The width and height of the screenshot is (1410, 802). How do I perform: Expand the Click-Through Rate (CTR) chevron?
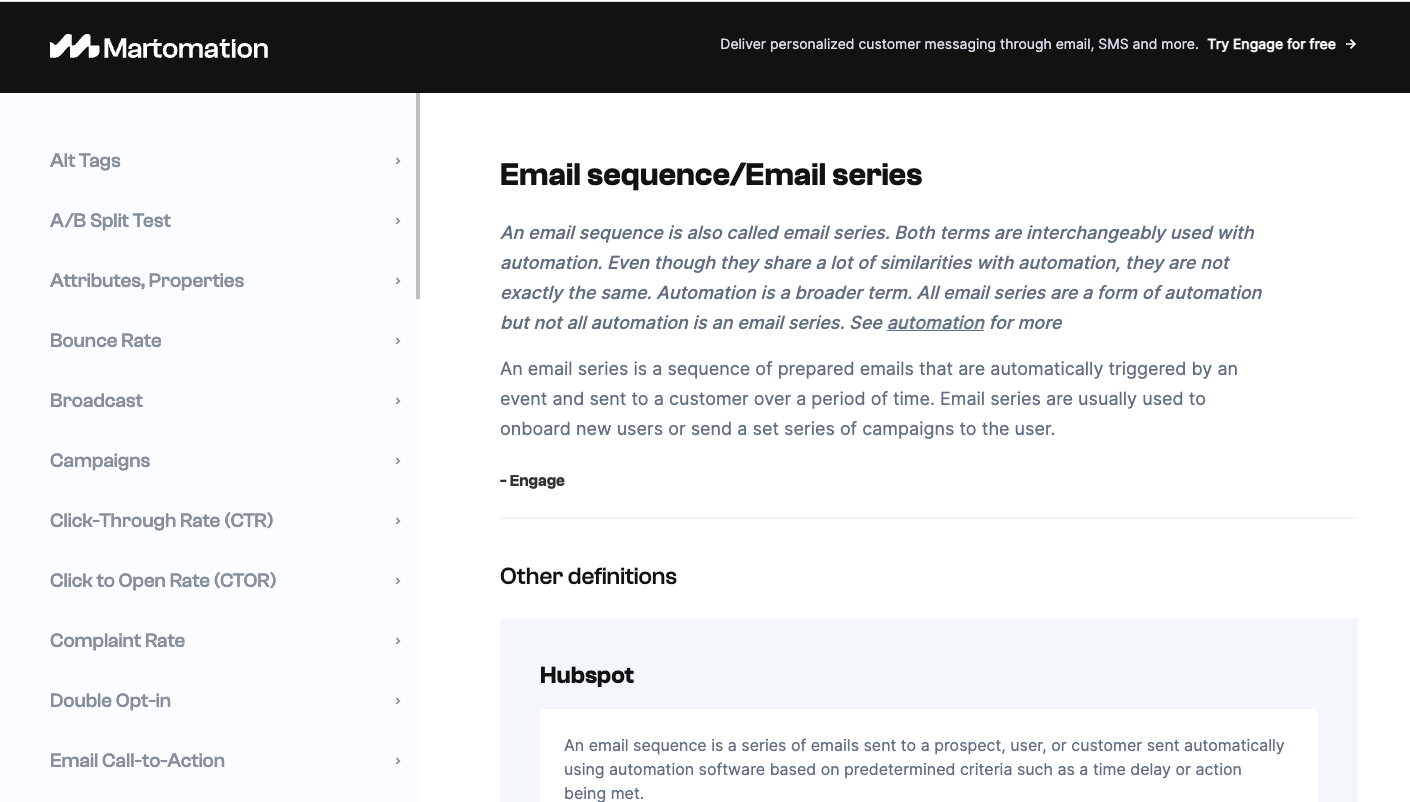[398, 521]
